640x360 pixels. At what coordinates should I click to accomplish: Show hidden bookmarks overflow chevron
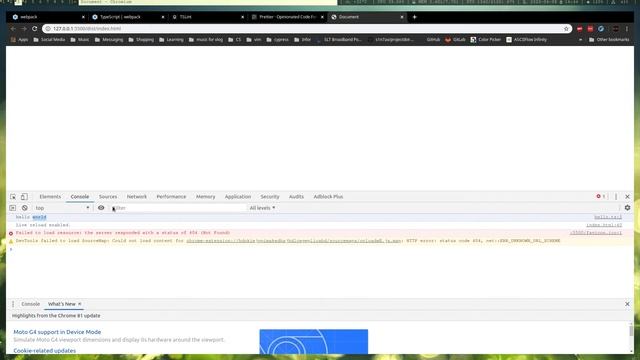point(580,40)
